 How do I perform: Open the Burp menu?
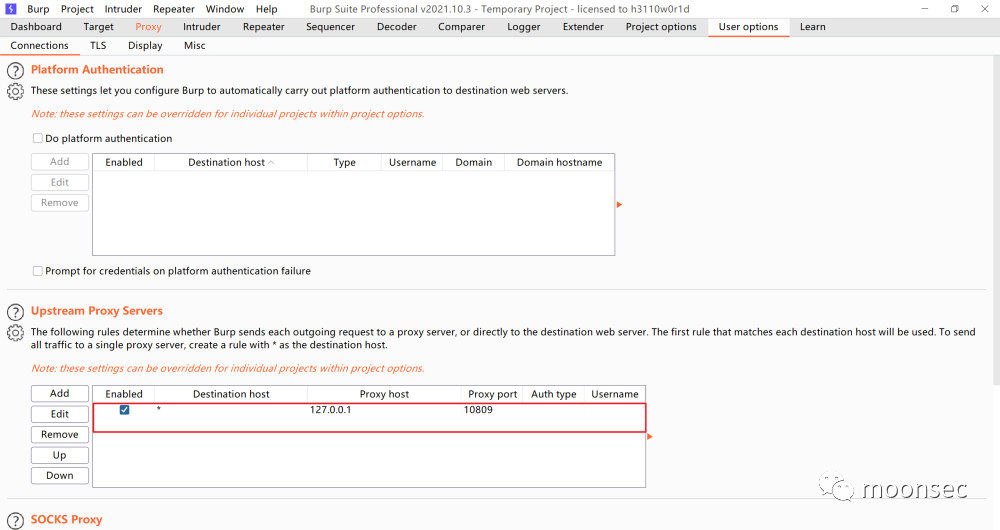tap(38, 9)
